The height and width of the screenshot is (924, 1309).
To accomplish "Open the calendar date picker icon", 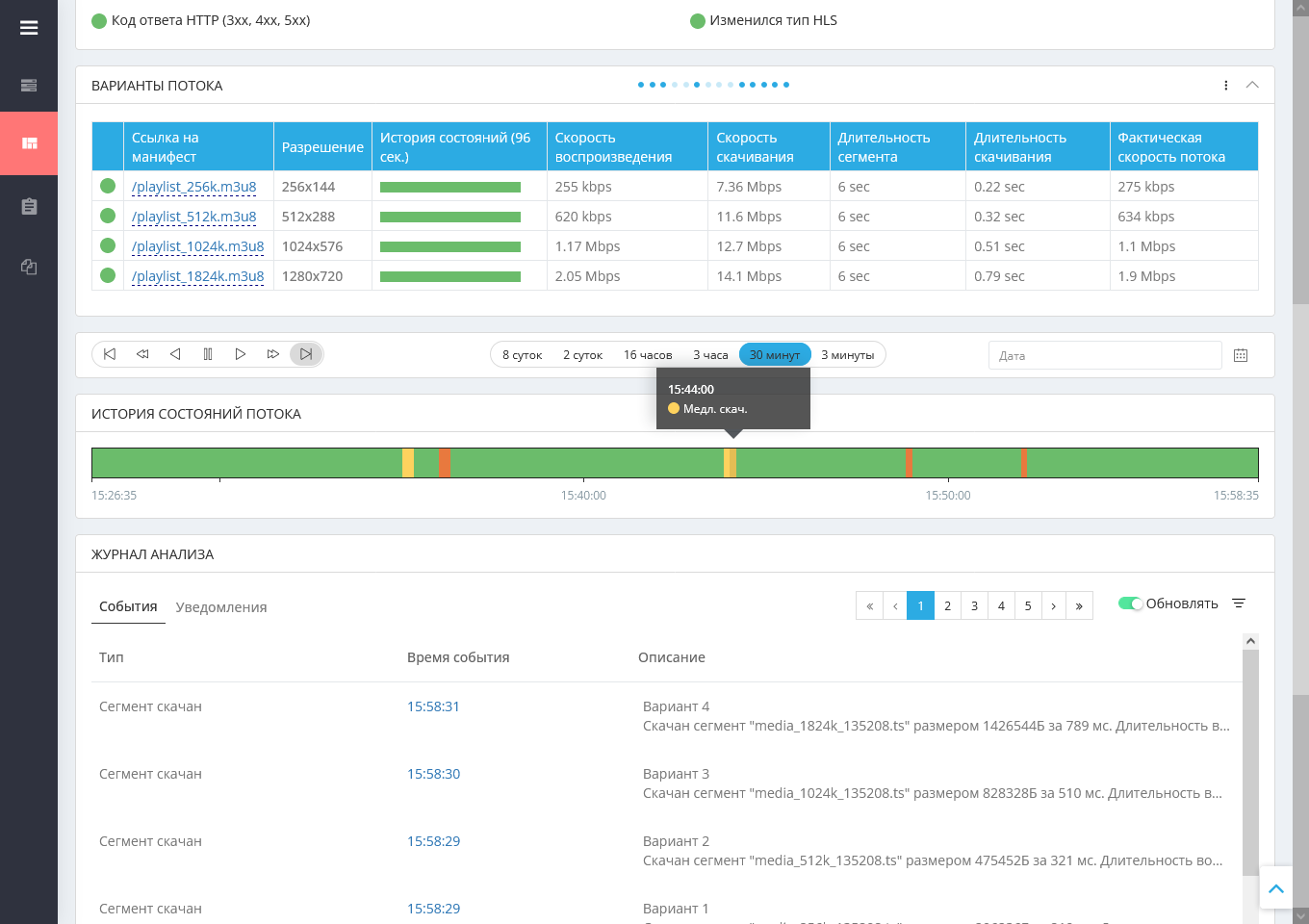I will pyautogui.click(x=1241, y=355).
